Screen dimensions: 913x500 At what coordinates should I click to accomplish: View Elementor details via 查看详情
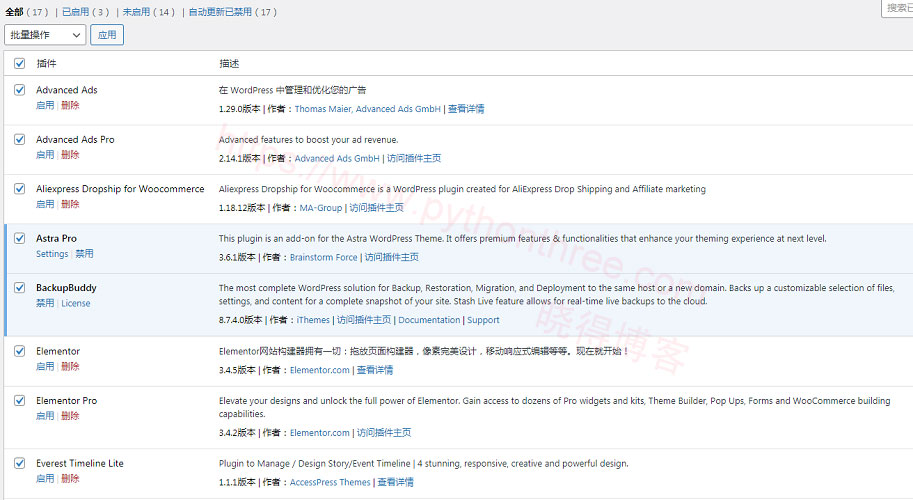tap(375, 370)
